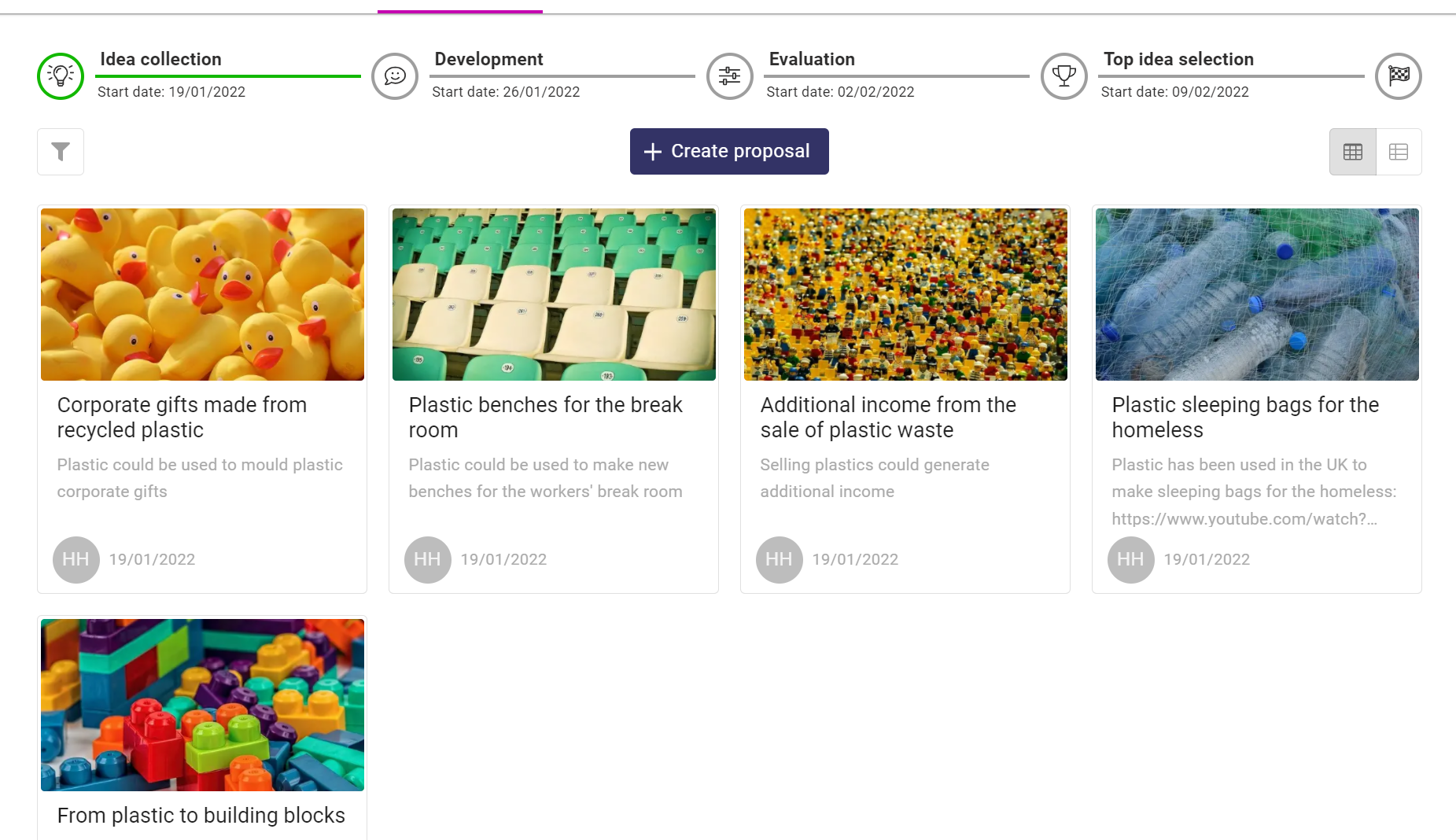Click the checkered finish flag icon
1456x840 pixels.
[1399, 76]
